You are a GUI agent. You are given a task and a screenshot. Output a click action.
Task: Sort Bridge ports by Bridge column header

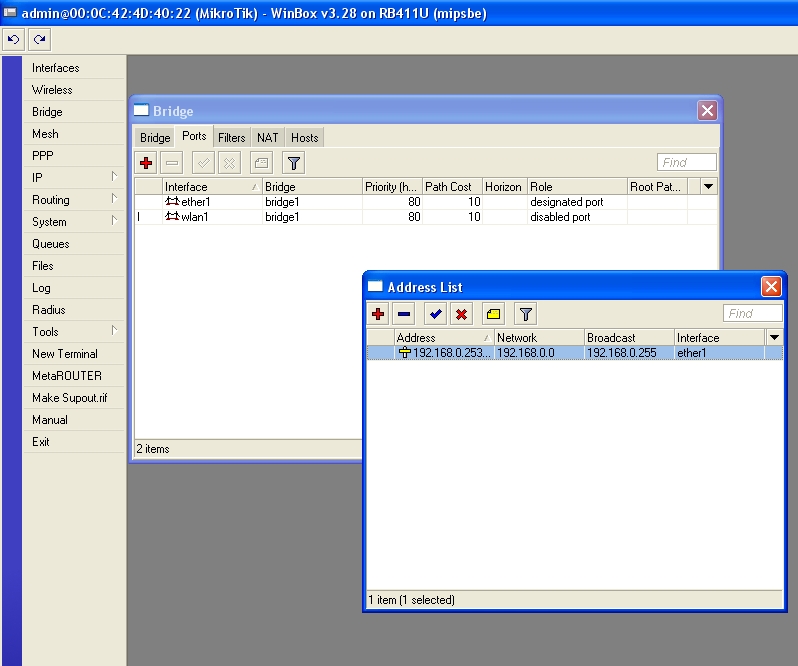[x=312, y=187]
